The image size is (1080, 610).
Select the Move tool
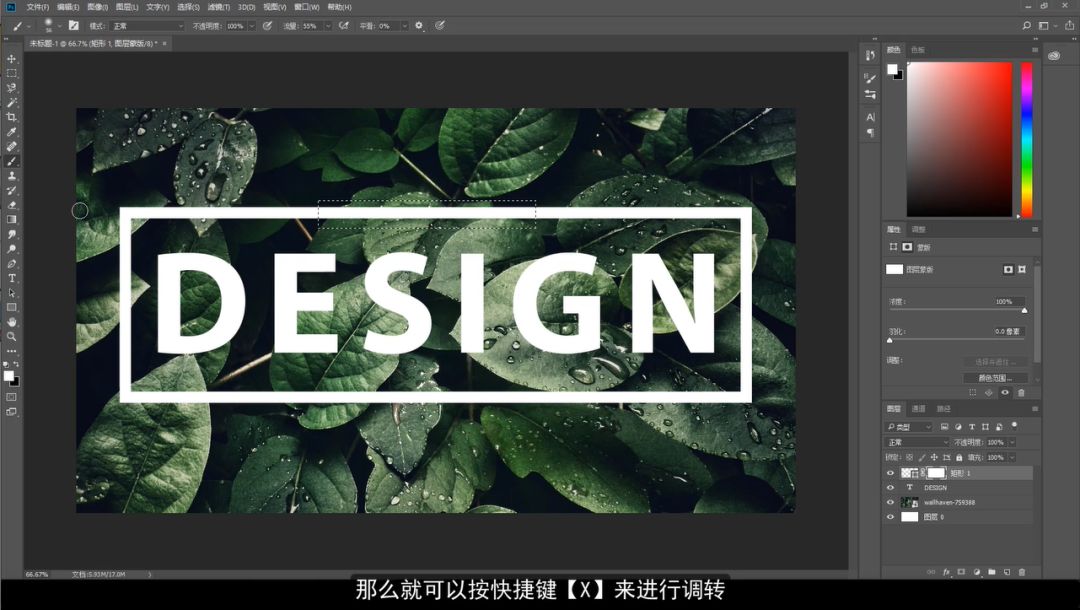12,59
